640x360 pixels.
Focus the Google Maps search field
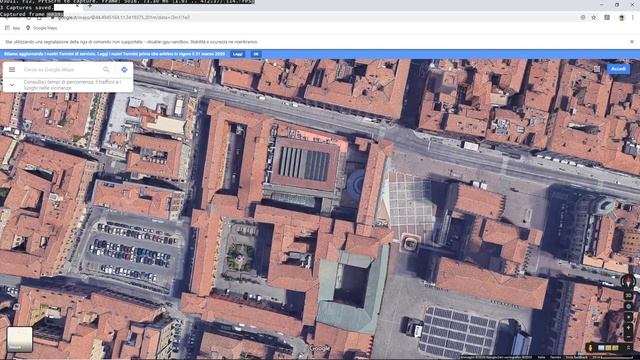[61, 70]
